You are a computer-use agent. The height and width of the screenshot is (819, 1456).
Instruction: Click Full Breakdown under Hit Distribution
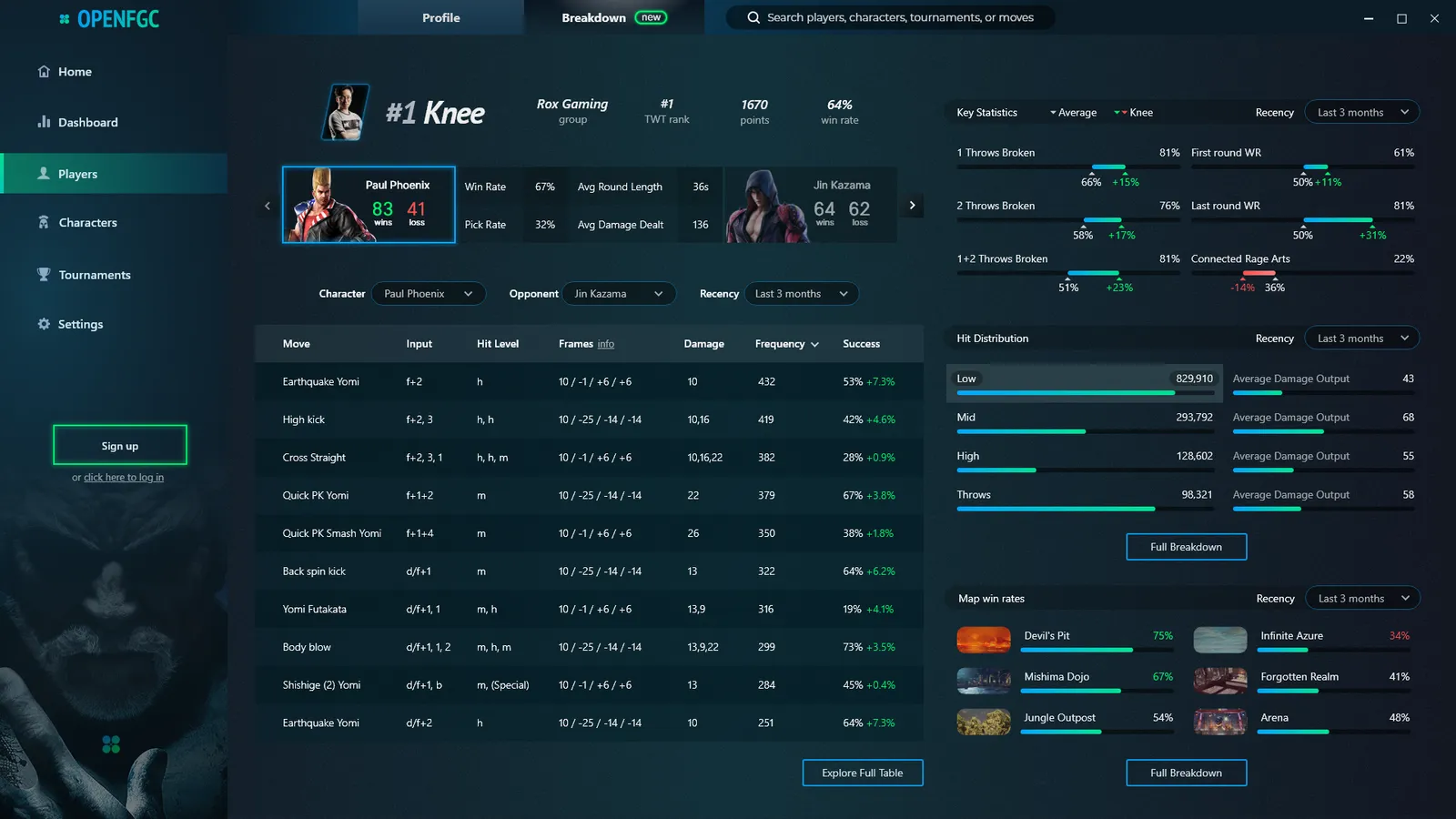click(1186, 547)
